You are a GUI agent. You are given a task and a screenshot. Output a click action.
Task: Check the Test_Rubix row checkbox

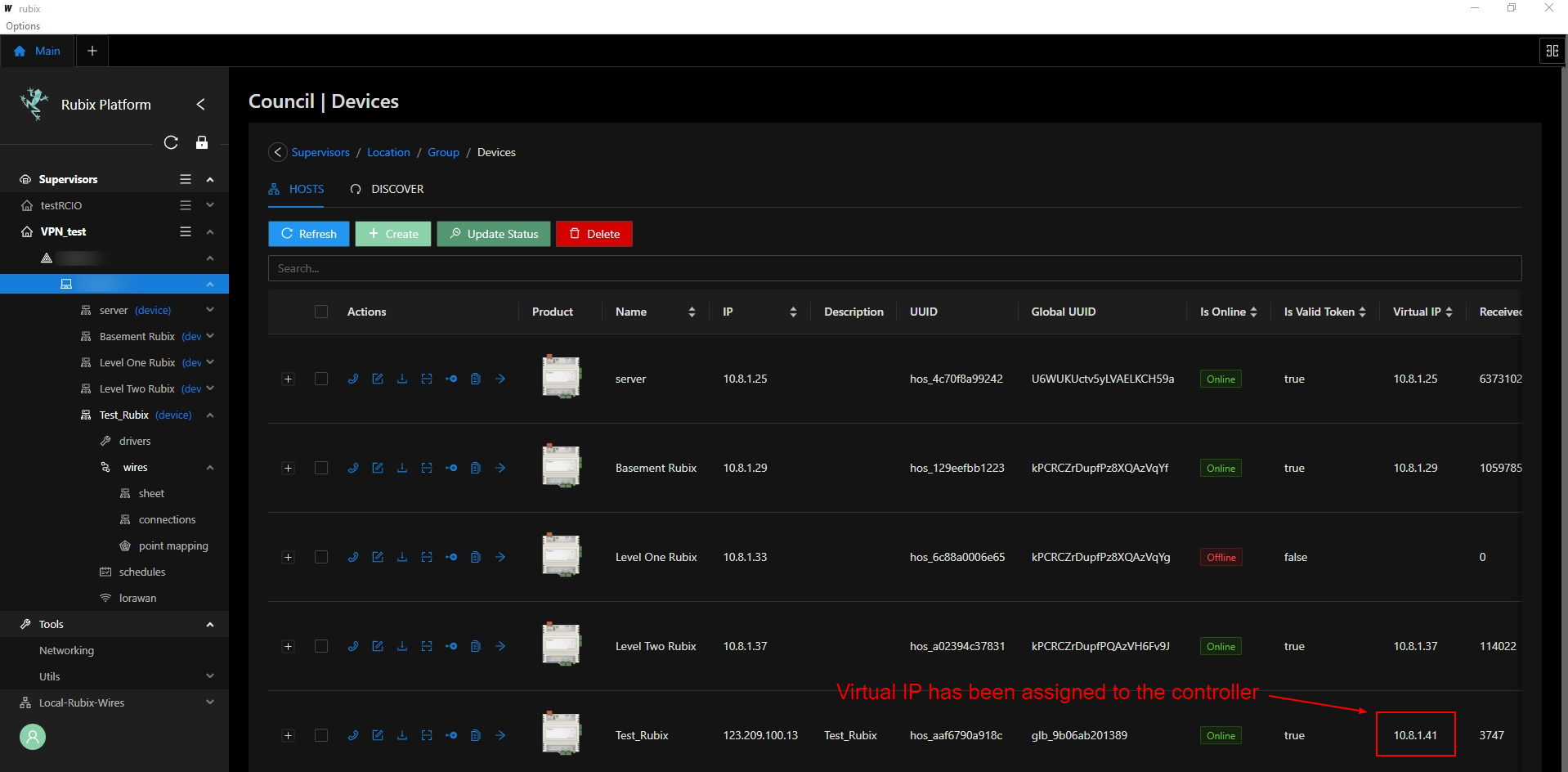click(x=321, y=735)
